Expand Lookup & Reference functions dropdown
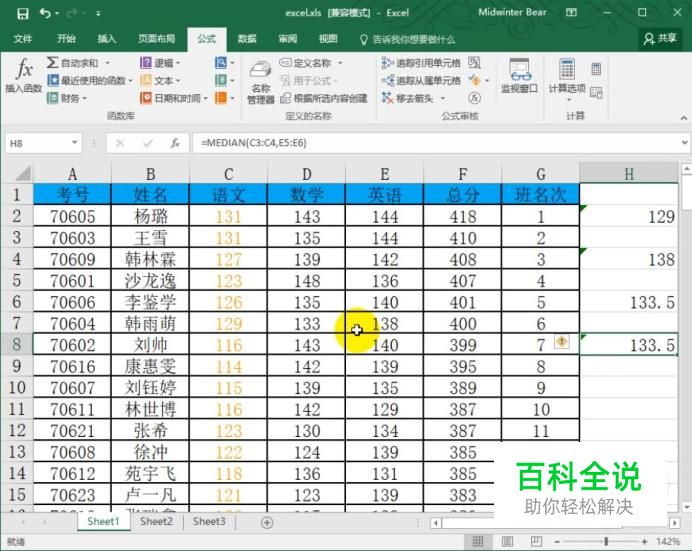The width and height of the screenshot is (692, 551). click(233, 63)
